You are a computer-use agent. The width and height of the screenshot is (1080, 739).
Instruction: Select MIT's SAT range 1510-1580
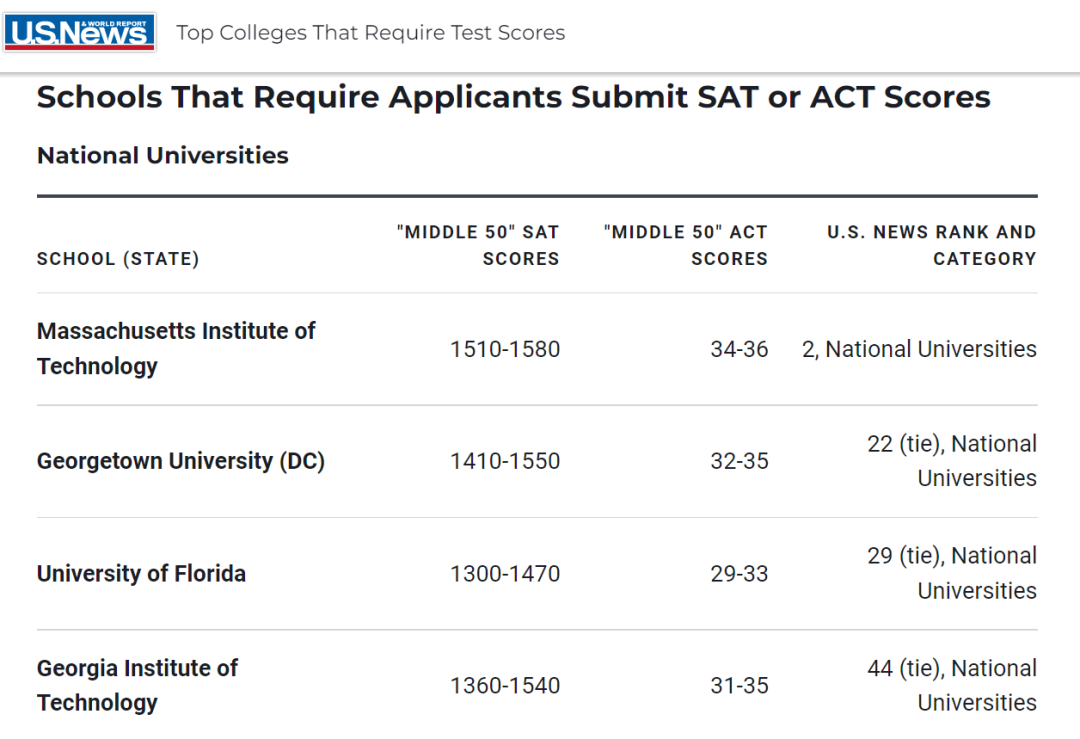505,349
